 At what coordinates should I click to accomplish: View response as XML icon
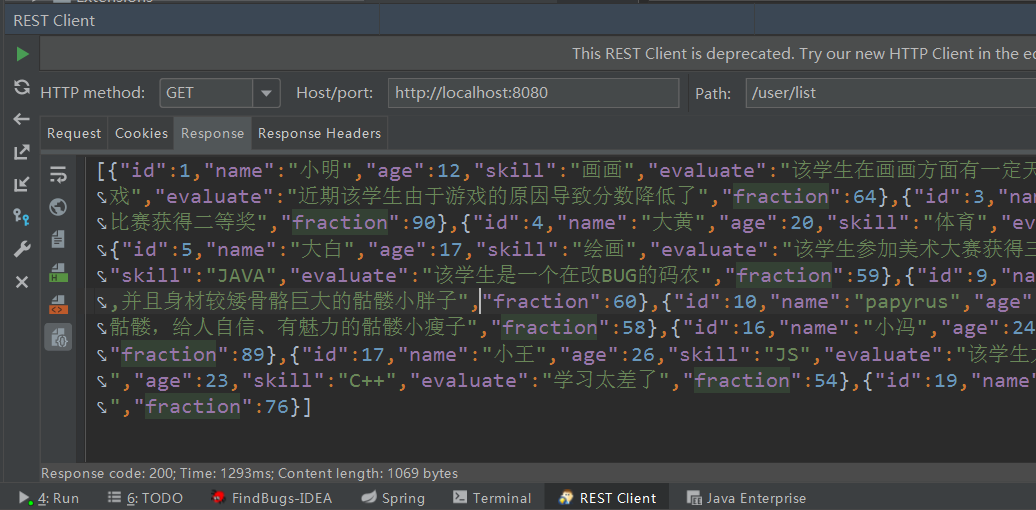[x=58, y=304]
